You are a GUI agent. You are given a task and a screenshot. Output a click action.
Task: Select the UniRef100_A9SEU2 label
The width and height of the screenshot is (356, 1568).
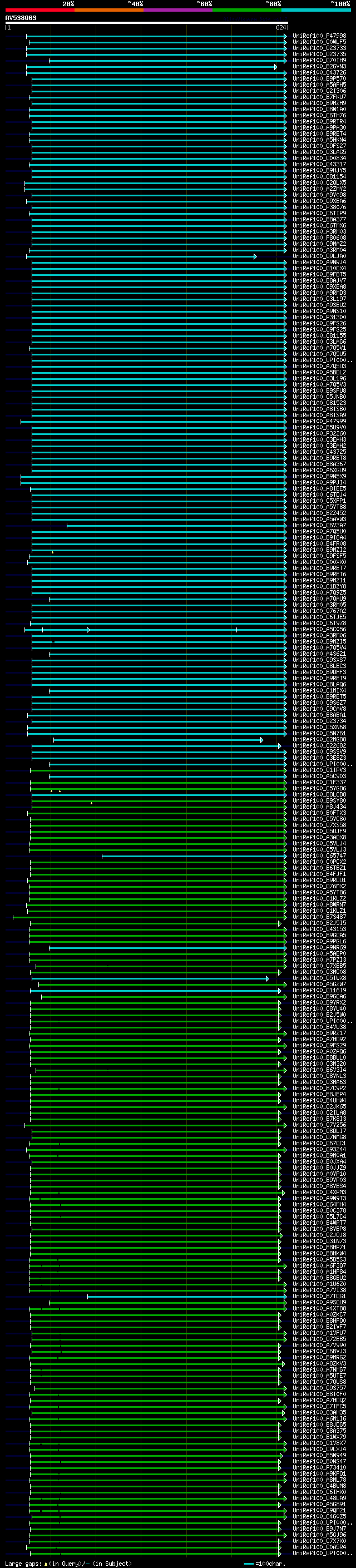pyautogui.click(x=319, y=305)
